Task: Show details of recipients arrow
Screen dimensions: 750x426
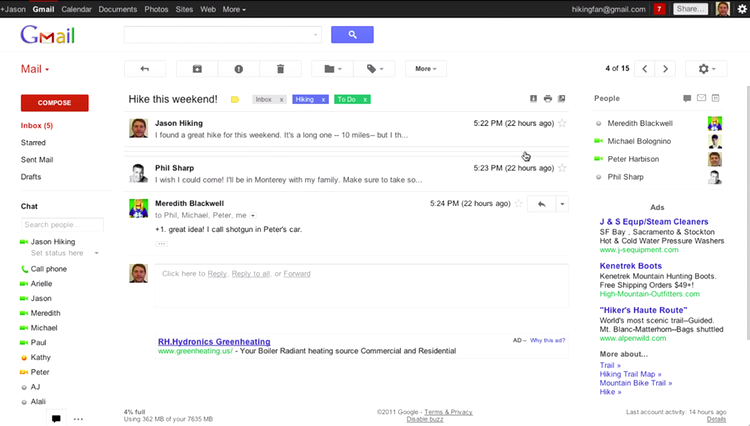Action: point(253,216)
